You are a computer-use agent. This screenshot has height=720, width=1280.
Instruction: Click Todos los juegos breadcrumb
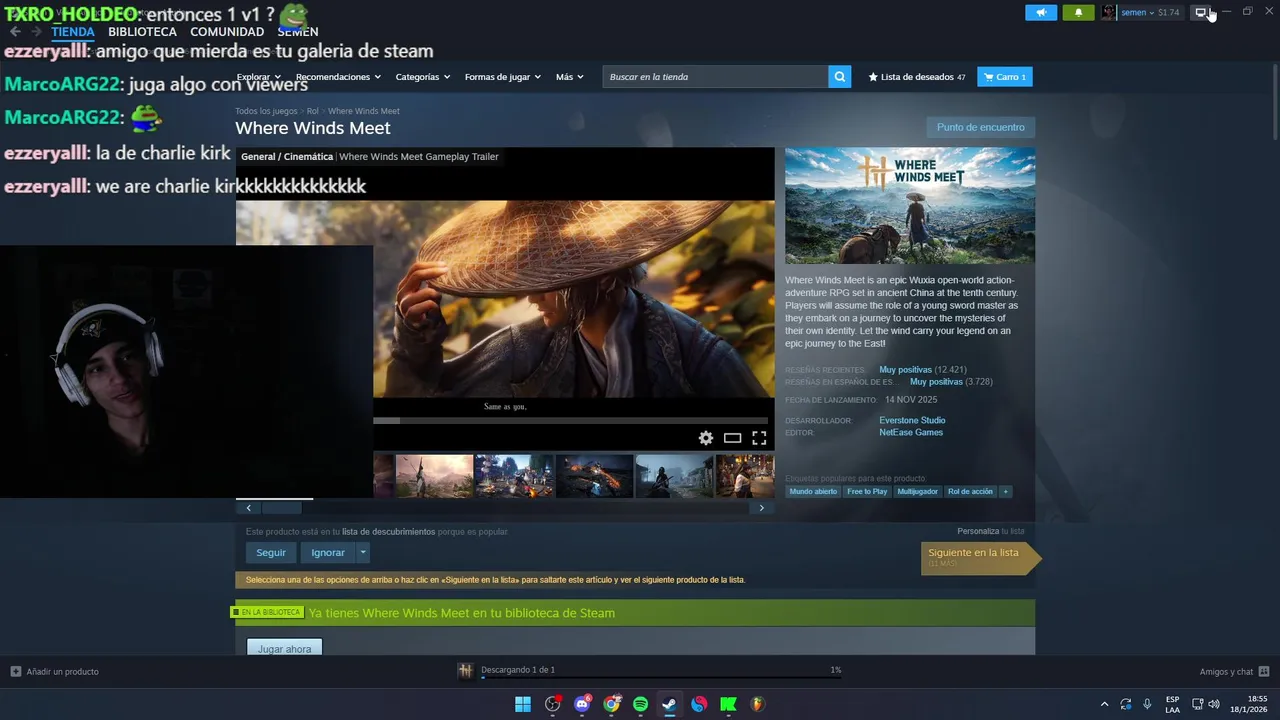266,111
